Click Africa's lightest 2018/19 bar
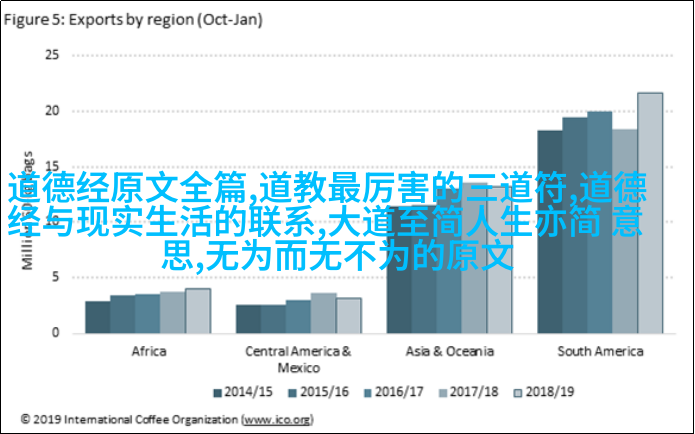The width and height of the screenshot is (695, 434). point(198,310)
